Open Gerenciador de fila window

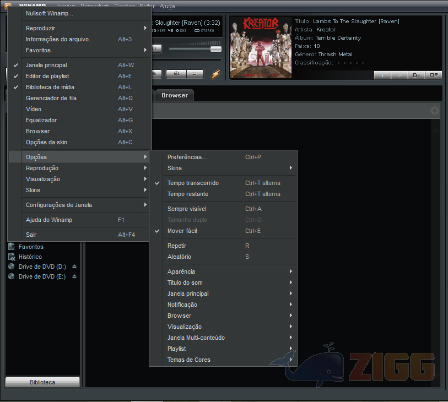point(79,98)
